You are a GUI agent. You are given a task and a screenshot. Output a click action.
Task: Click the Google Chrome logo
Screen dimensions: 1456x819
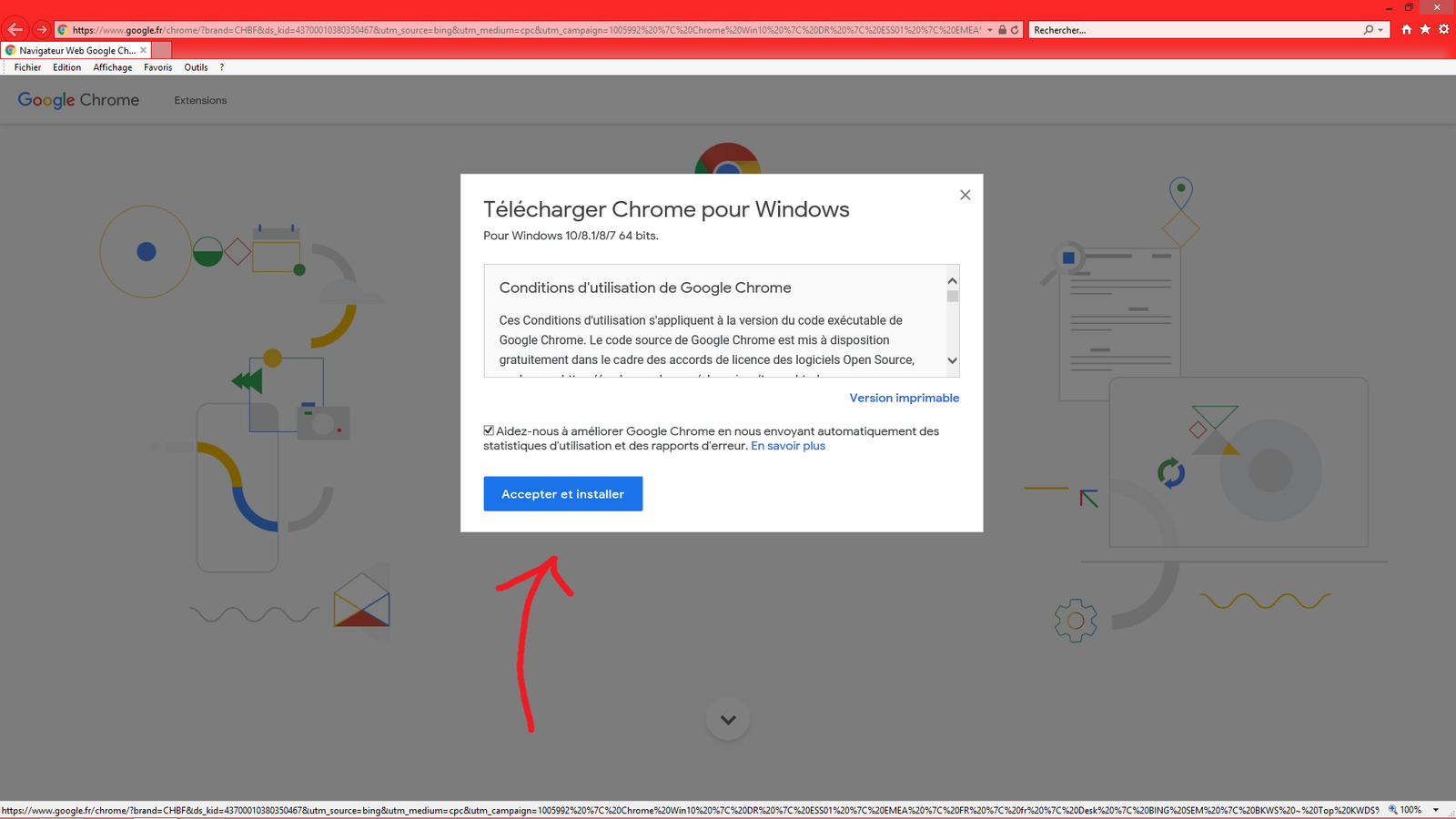click(78, 100)
